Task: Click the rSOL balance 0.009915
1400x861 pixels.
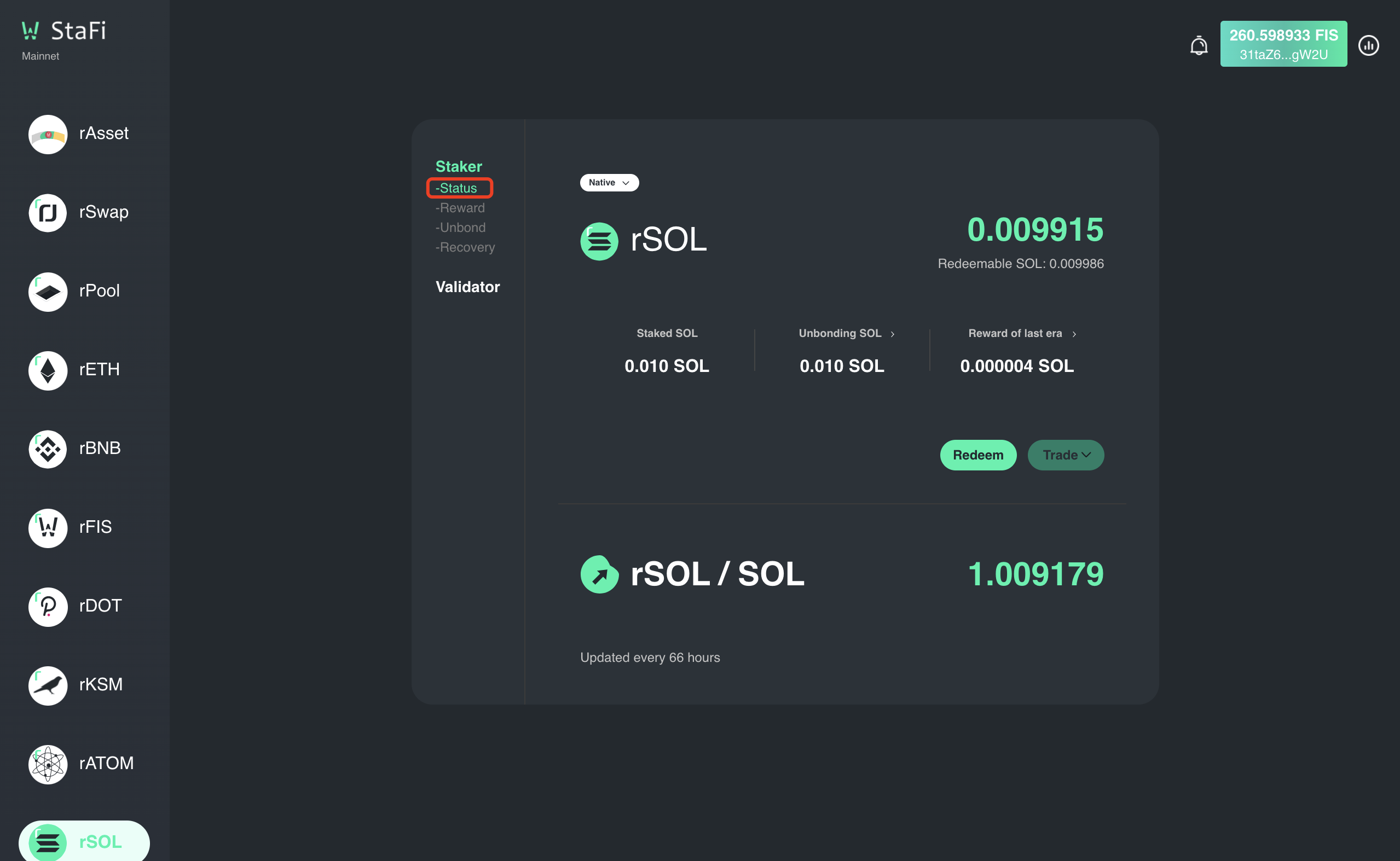Action: [x=1035, y=230]
